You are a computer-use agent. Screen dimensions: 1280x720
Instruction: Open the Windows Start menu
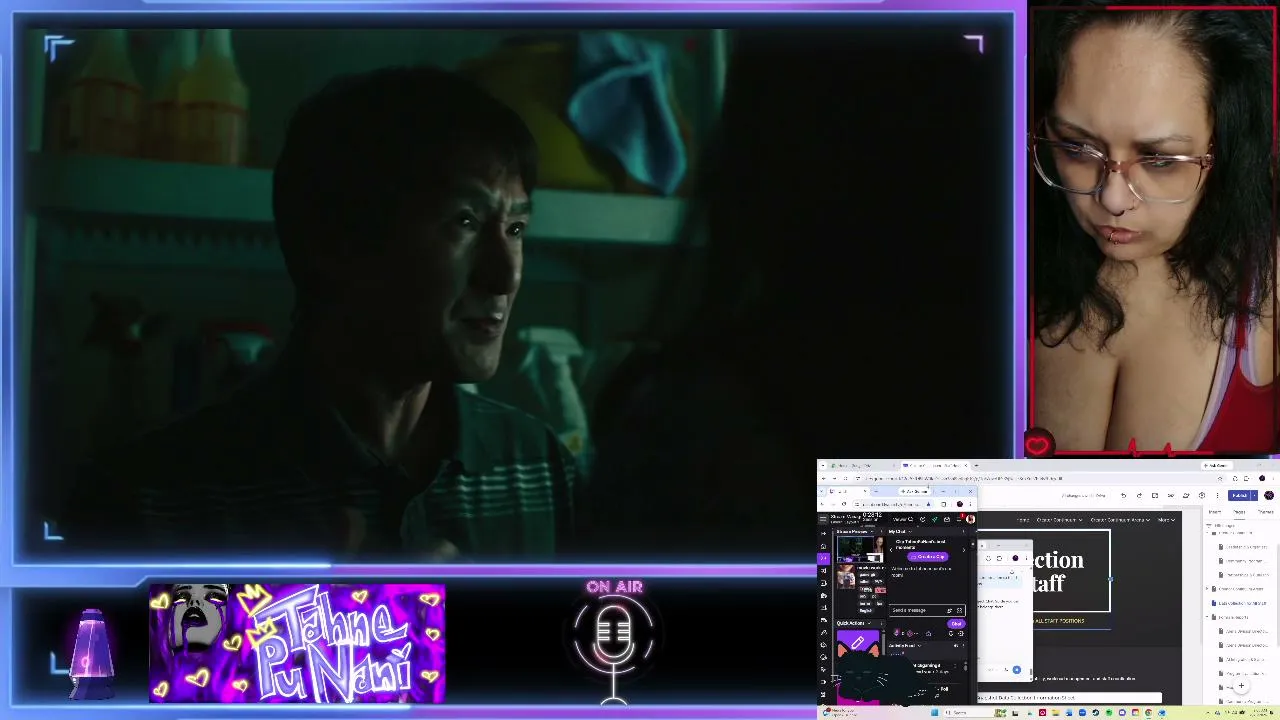pyautogui.click(x=934, y=713)
